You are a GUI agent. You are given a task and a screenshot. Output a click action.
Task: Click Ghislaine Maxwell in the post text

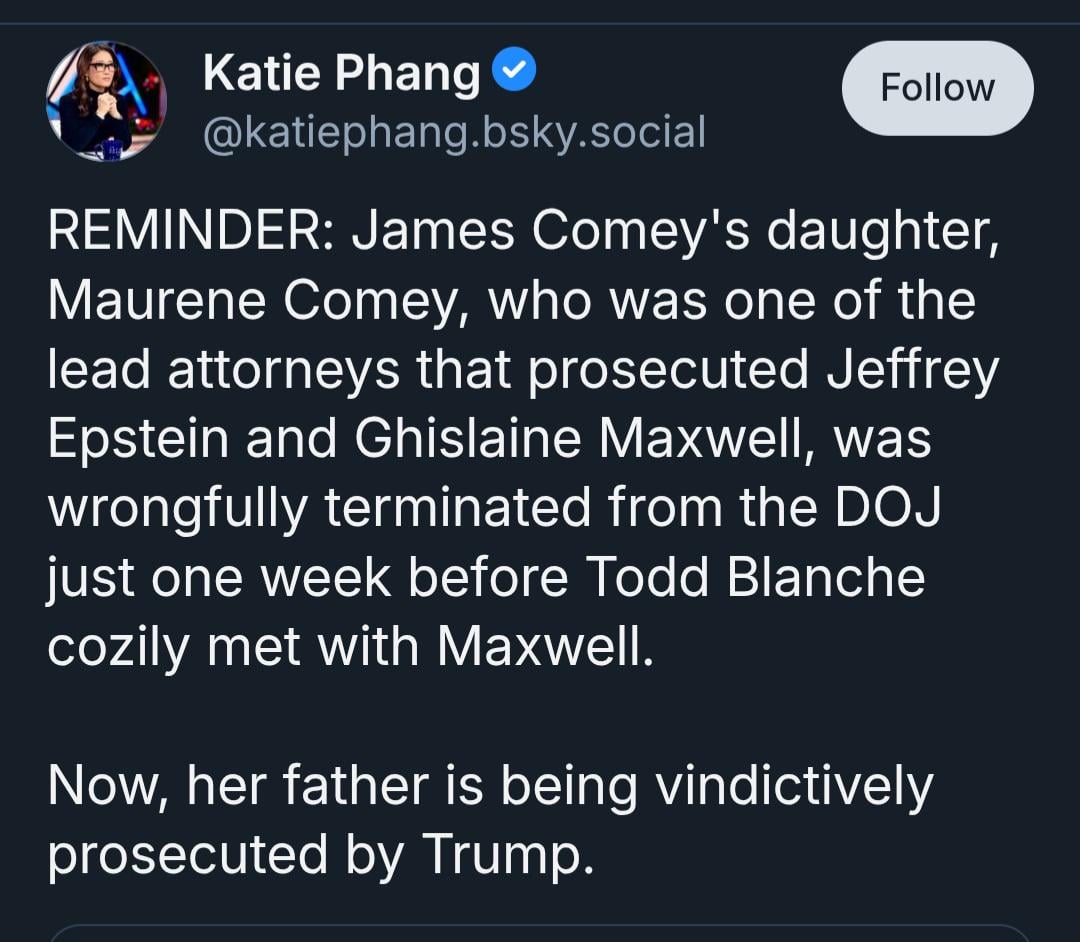click(x=579, y=439)
